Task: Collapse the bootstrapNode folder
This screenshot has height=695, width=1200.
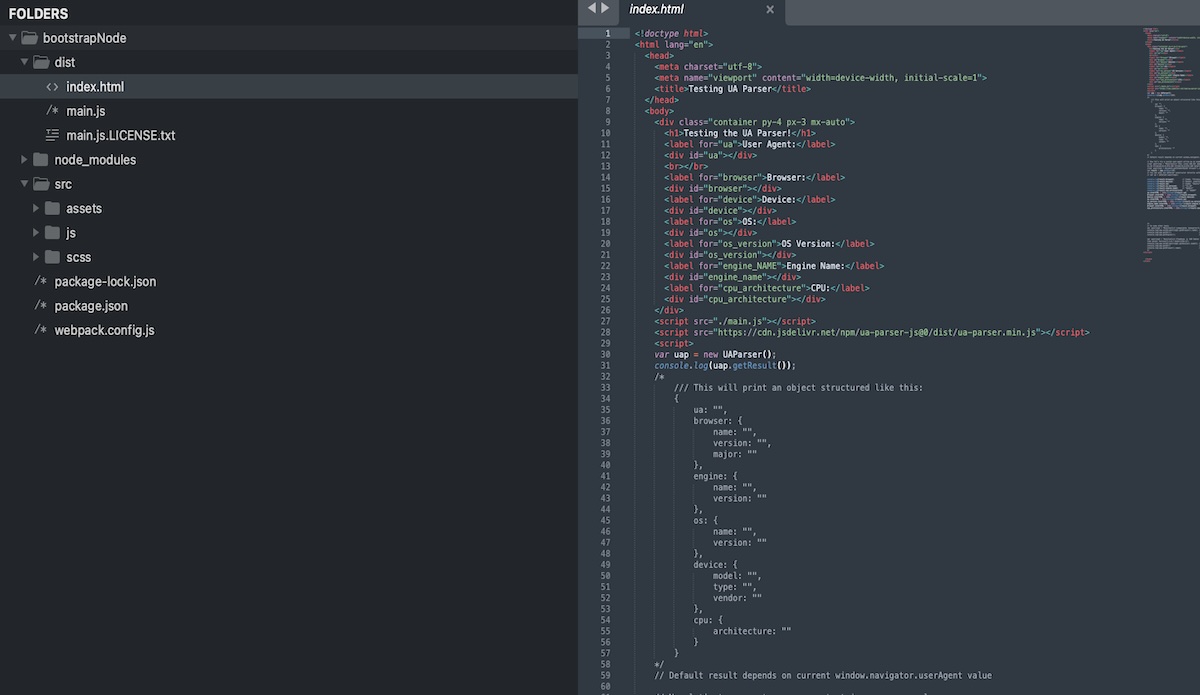Action: tap(13, 38)
